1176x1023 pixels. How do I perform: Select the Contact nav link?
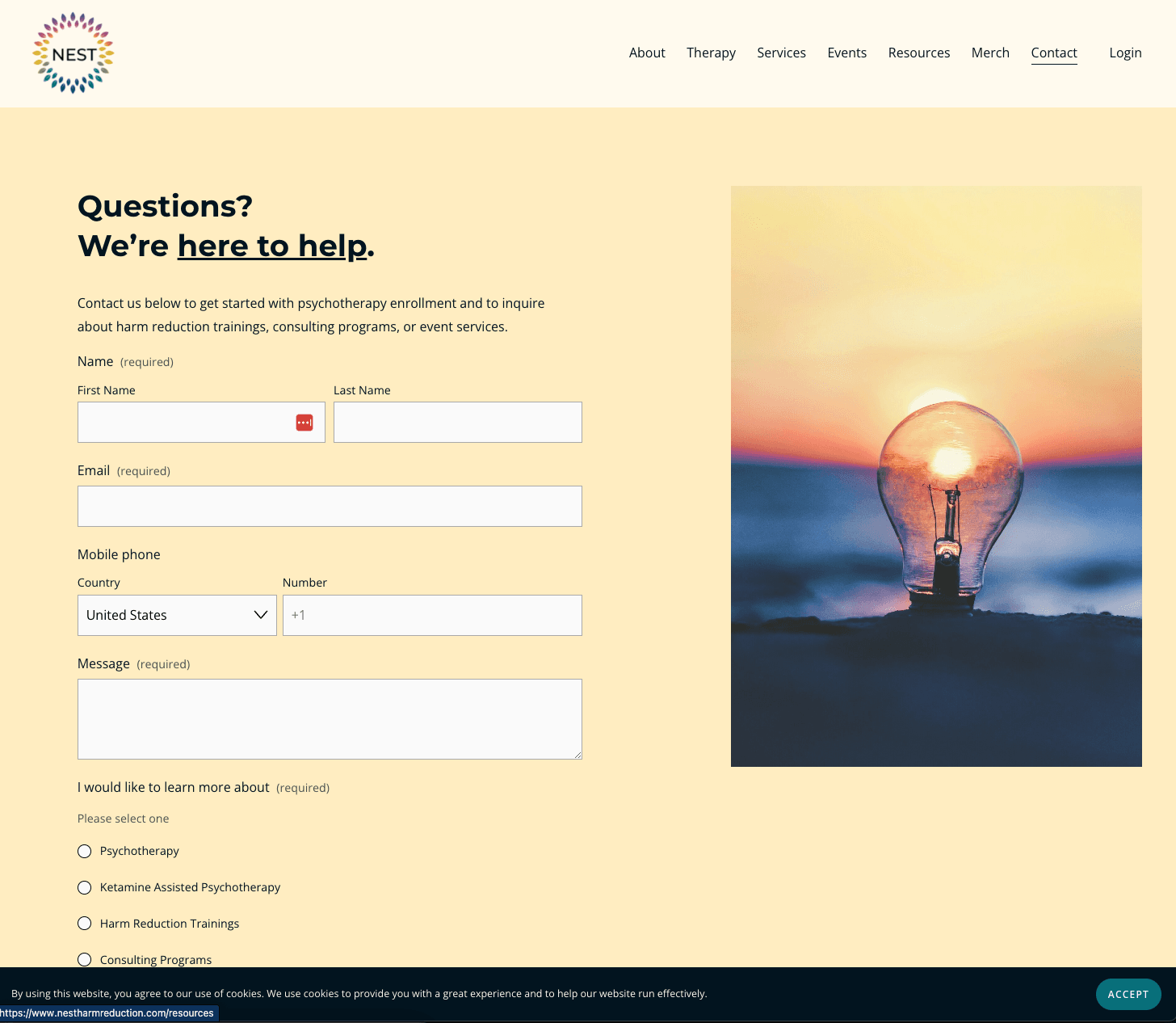(x=1054, y=53)
